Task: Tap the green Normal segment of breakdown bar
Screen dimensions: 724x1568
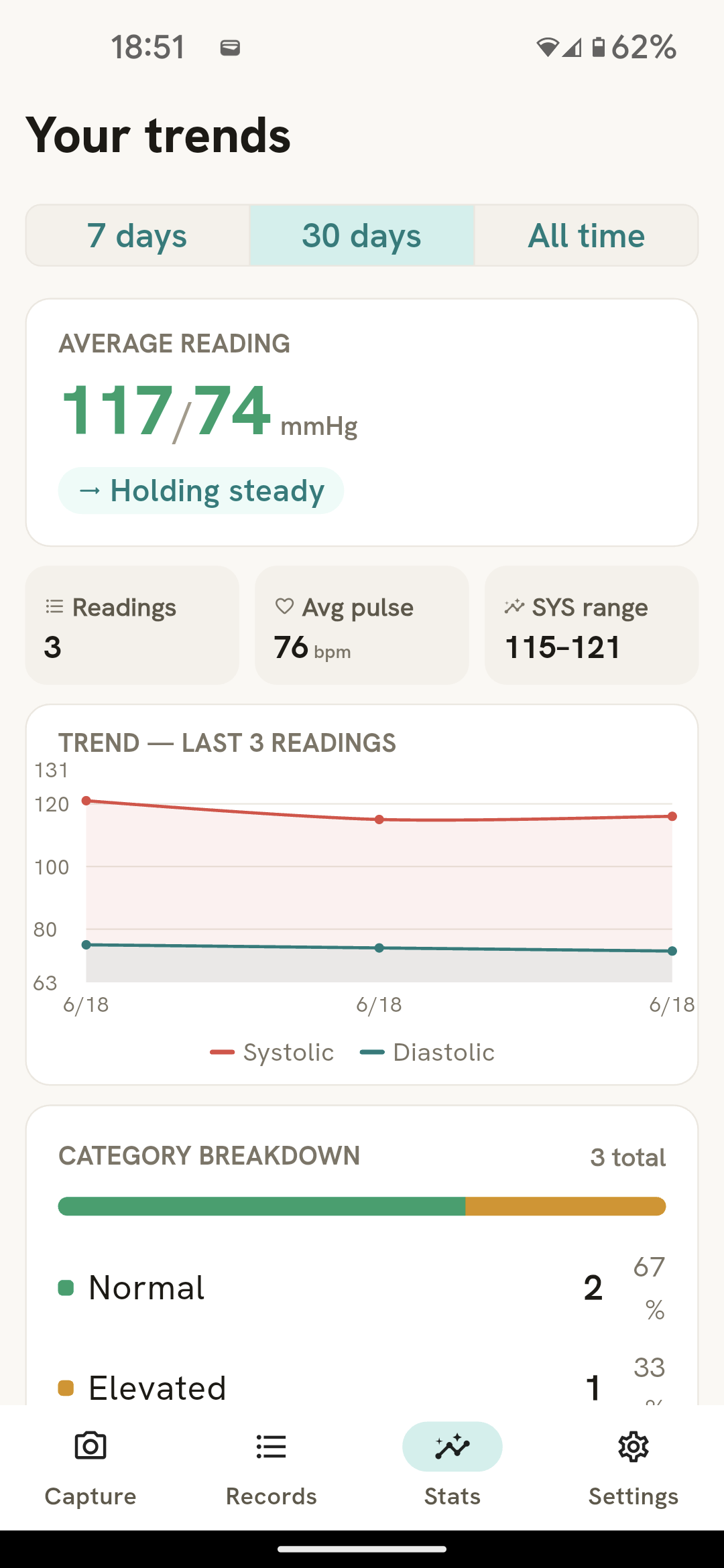Action: point(262,1206)
